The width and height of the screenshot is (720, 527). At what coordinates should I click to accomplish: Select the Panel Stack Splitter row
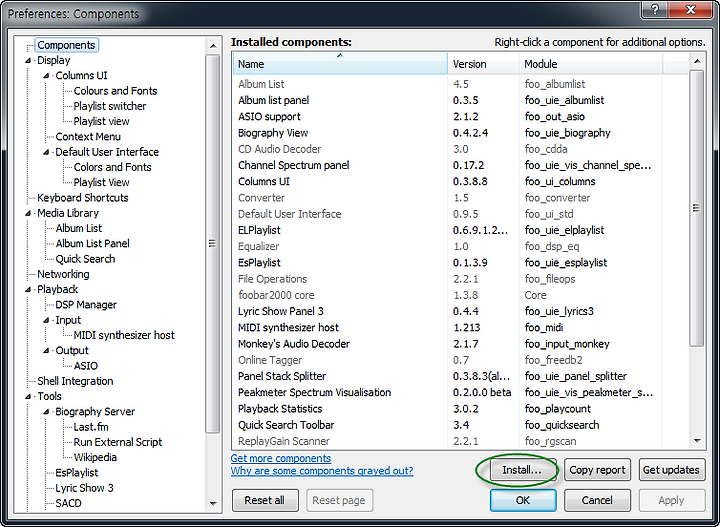[461, 376]
